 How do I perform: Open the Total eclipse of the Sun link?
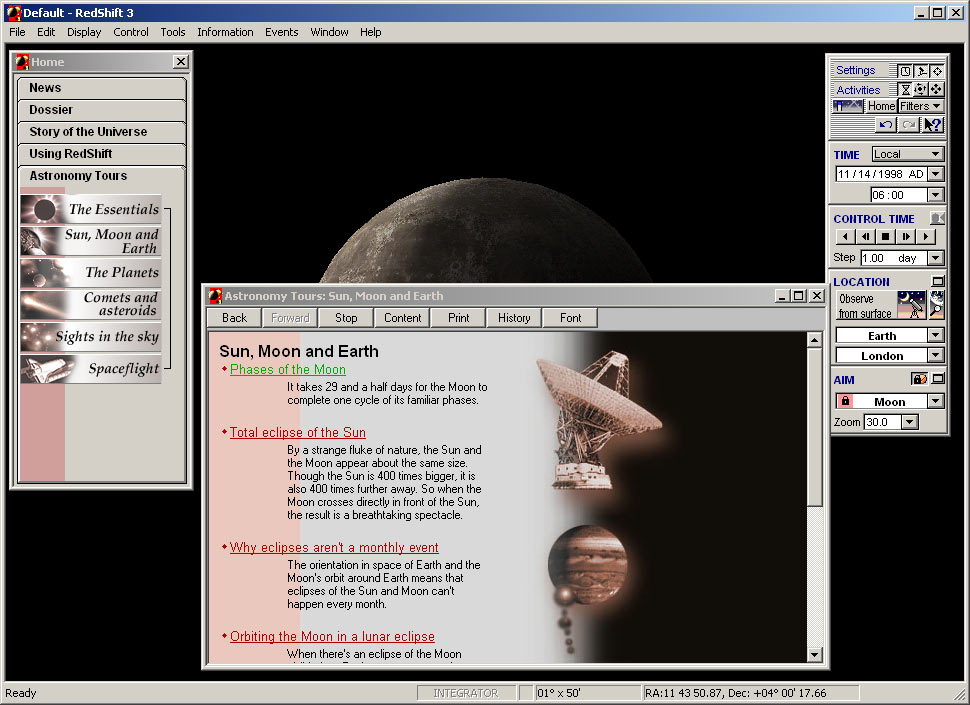coord(298,433)
